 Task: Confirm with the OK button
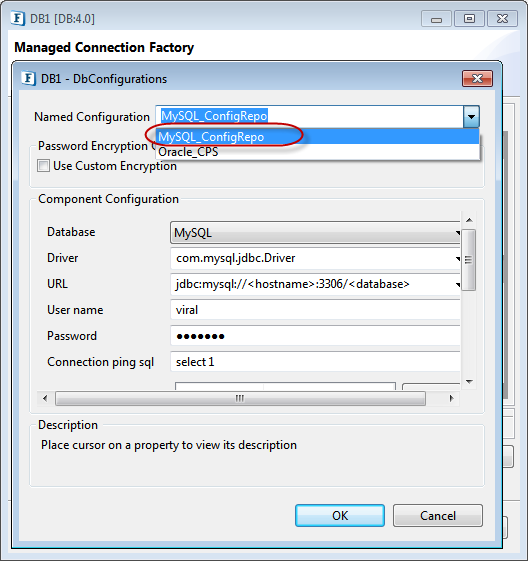point(340,516)
